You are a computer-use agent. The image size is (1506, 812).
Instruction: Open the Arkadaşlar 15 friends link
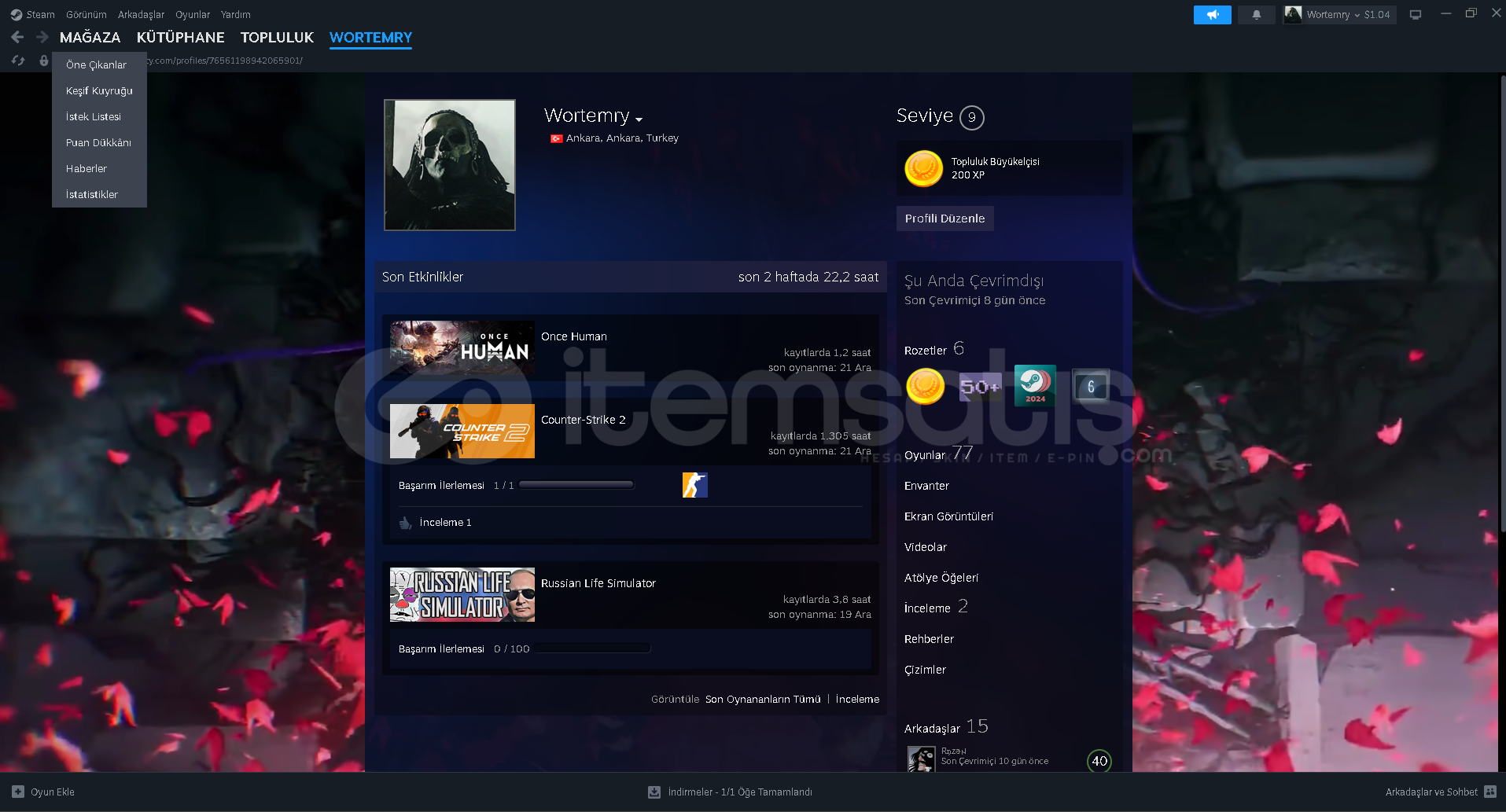click(x=946, y=727)
